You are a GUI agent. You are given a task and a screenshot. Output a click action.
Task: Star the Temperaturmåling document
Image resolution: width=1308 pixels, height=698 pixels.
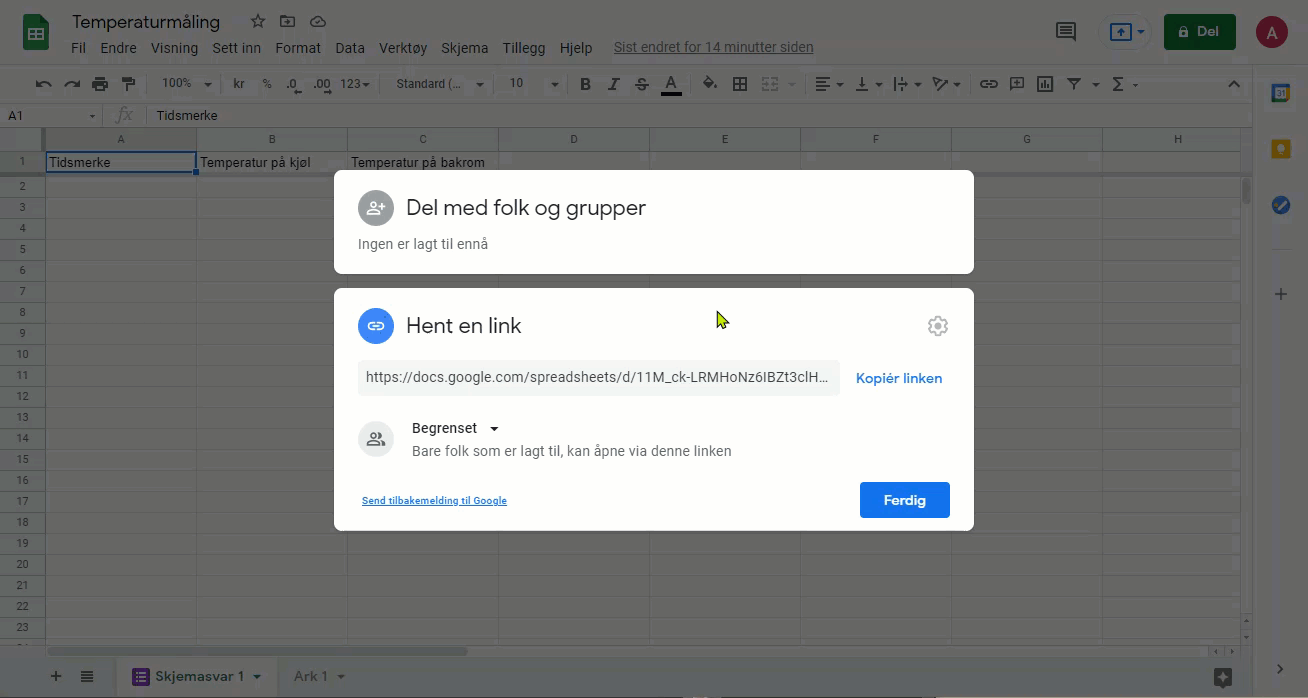click(258, 21)
